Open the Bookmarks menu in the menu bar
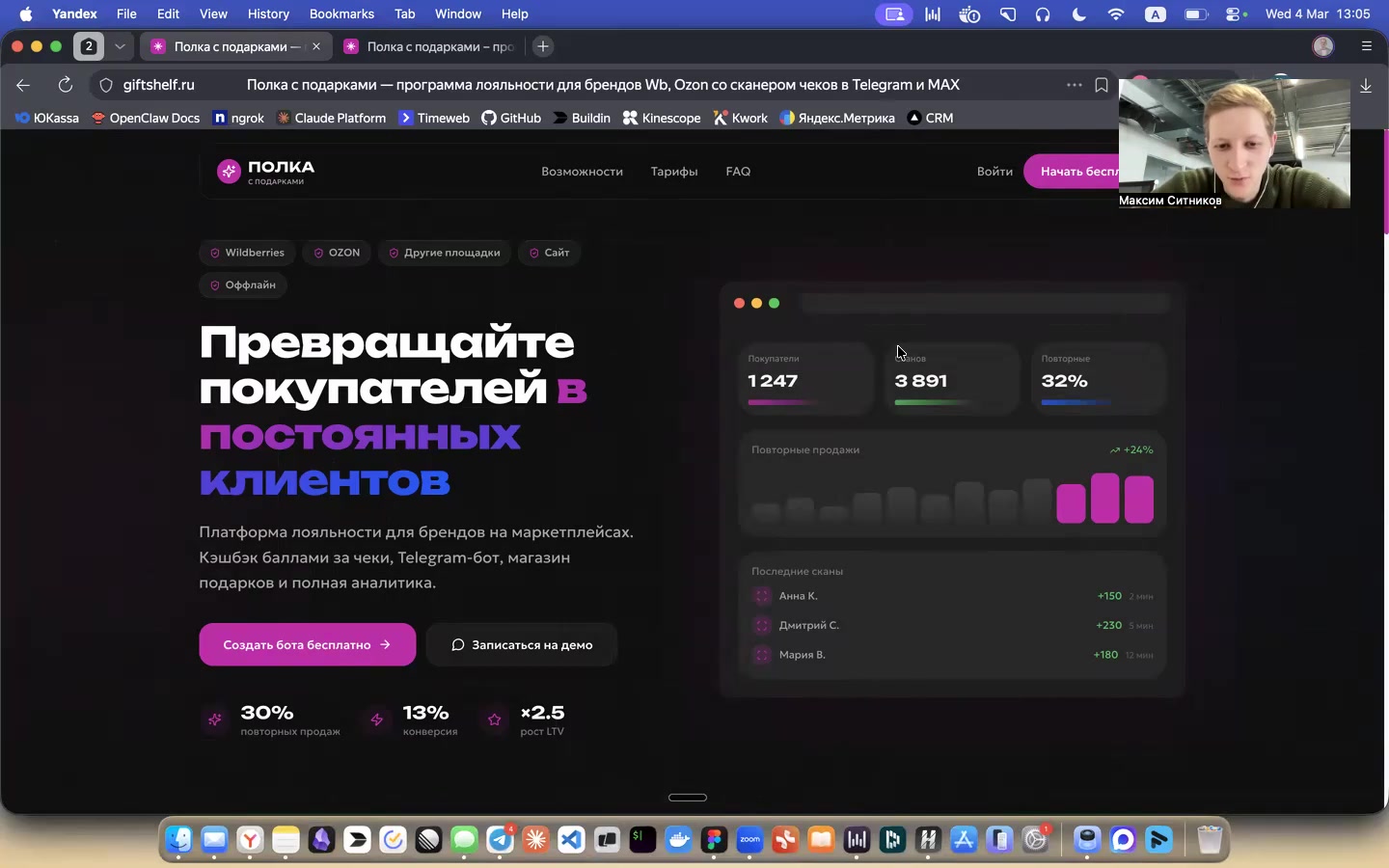This screenshot has height=868, width=1389. [x=341, y=14]
